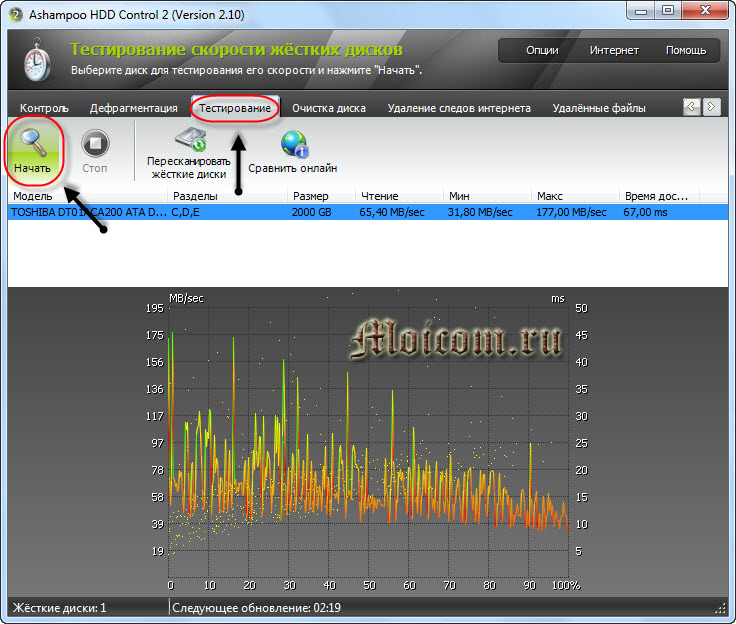Viewport: 736px width, 624px height.
Task: Open the Дефрагментация tab
Action: 134,108
